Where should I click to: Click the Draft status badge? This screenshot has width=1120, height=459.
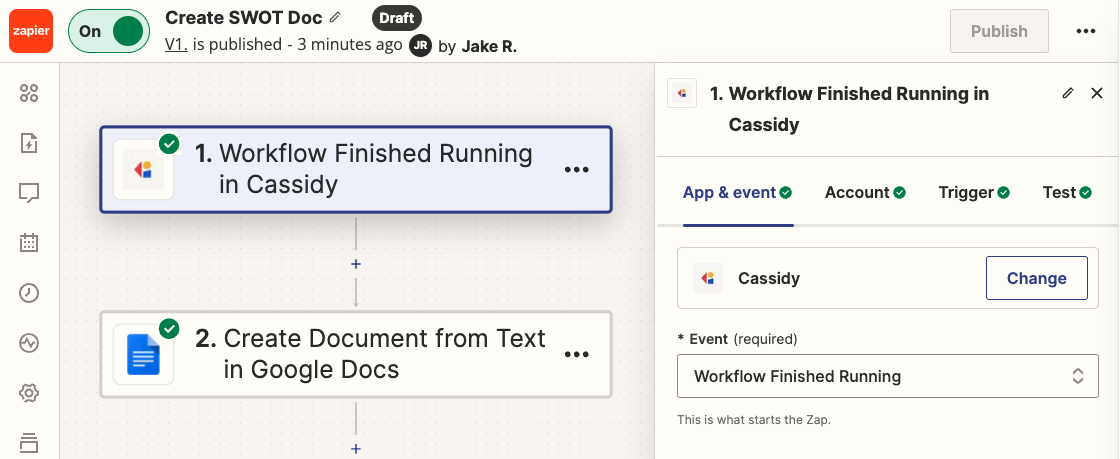pyautogui.click(x=396, y=19)
